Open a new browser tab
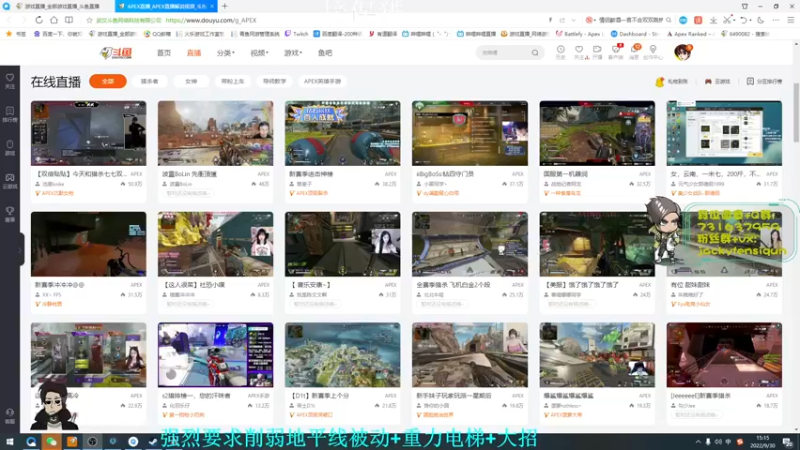The image size is (800, 450). [224, 6]
